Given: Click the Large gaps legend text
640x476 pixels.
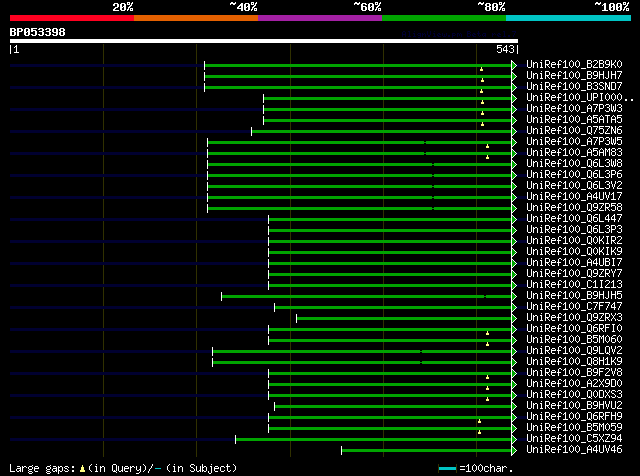Looking at the screenshot, I should [42, 469].
